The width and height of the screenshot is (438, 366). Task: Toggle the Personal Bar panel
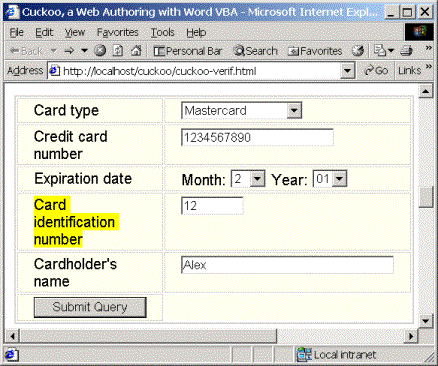click(188, 51)
